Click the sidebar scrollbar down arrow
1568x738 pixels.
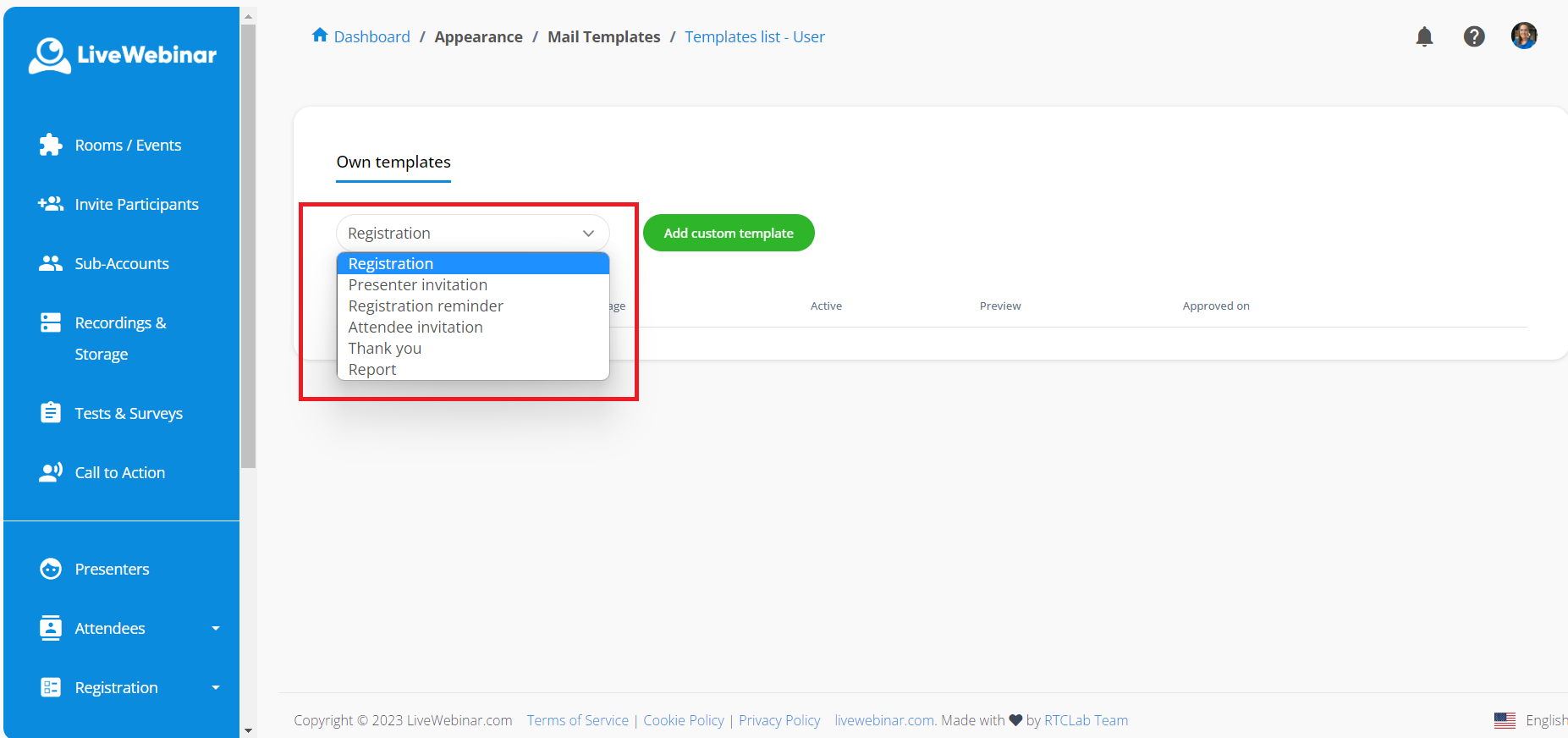[248, 730]
